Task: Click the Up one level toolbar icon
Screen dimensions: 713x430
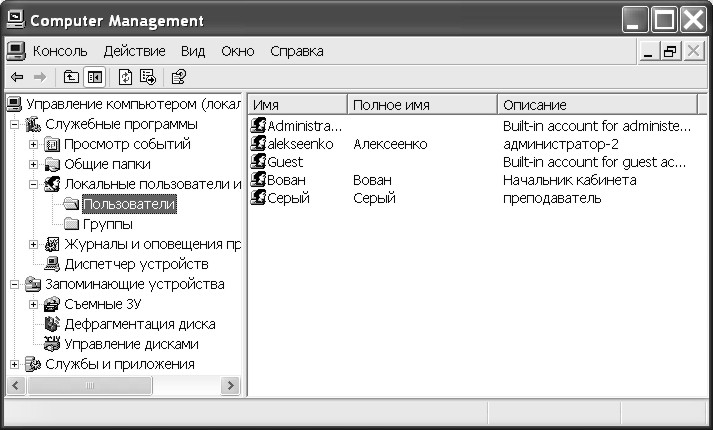Action: click(70, 77)
